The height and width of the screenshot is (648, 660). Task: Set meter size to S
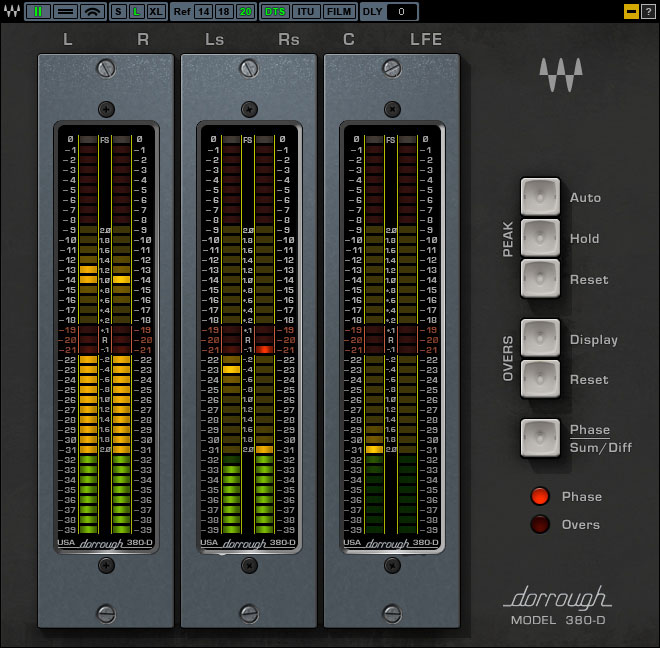click(118, 11)
